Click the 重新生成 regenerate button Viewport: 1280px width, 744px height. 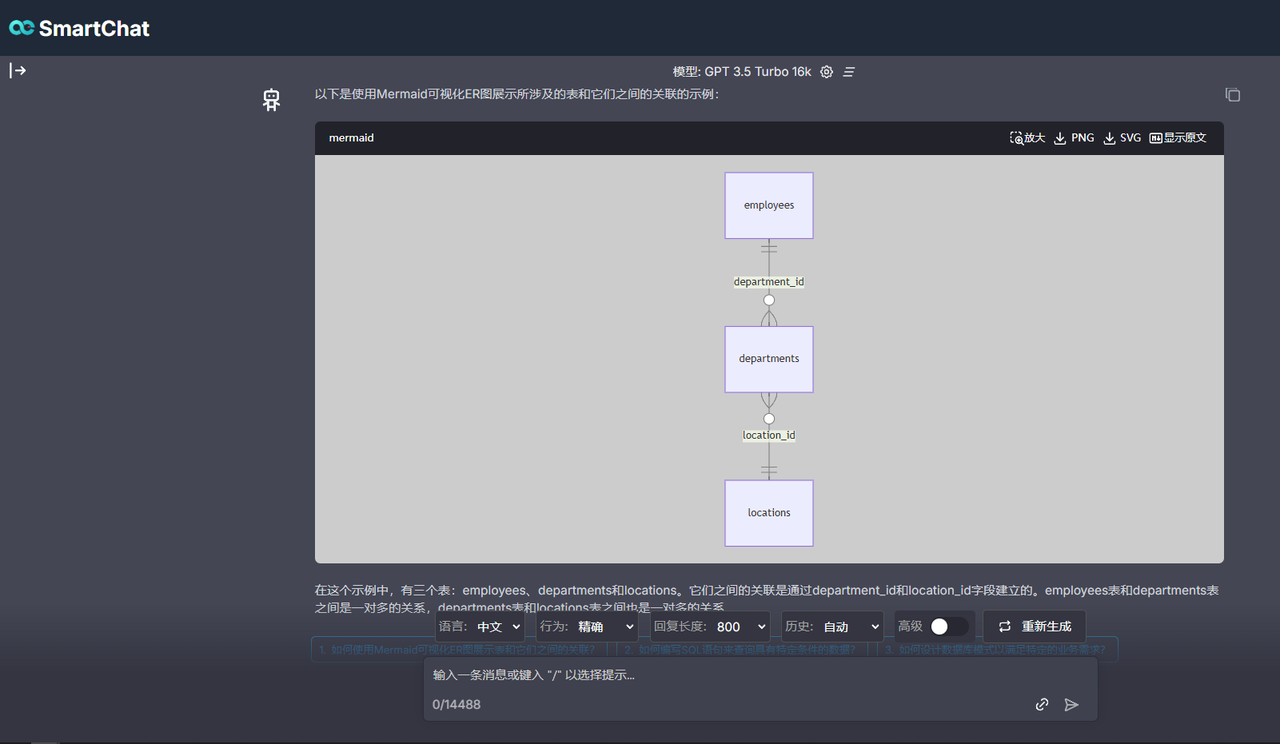tap(1034, 627)
